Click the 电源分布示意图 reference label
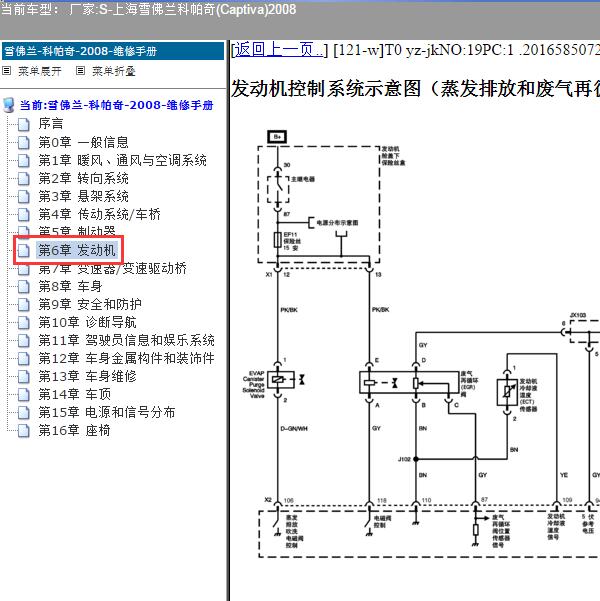The width and height of the screenshot is (600, 601). (337, 223)
